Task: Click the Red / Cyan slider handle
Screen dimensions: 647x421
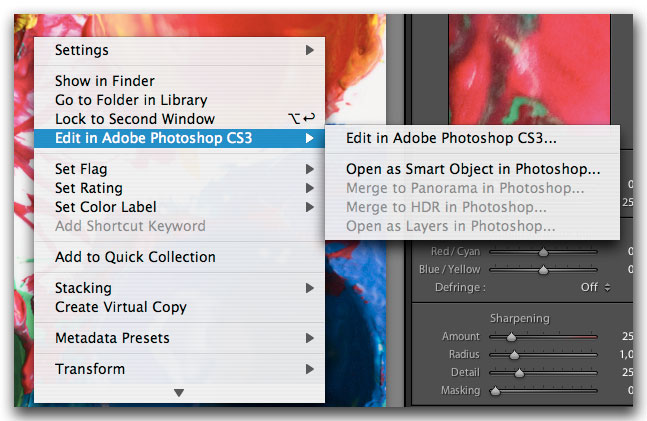Action: 543,252
